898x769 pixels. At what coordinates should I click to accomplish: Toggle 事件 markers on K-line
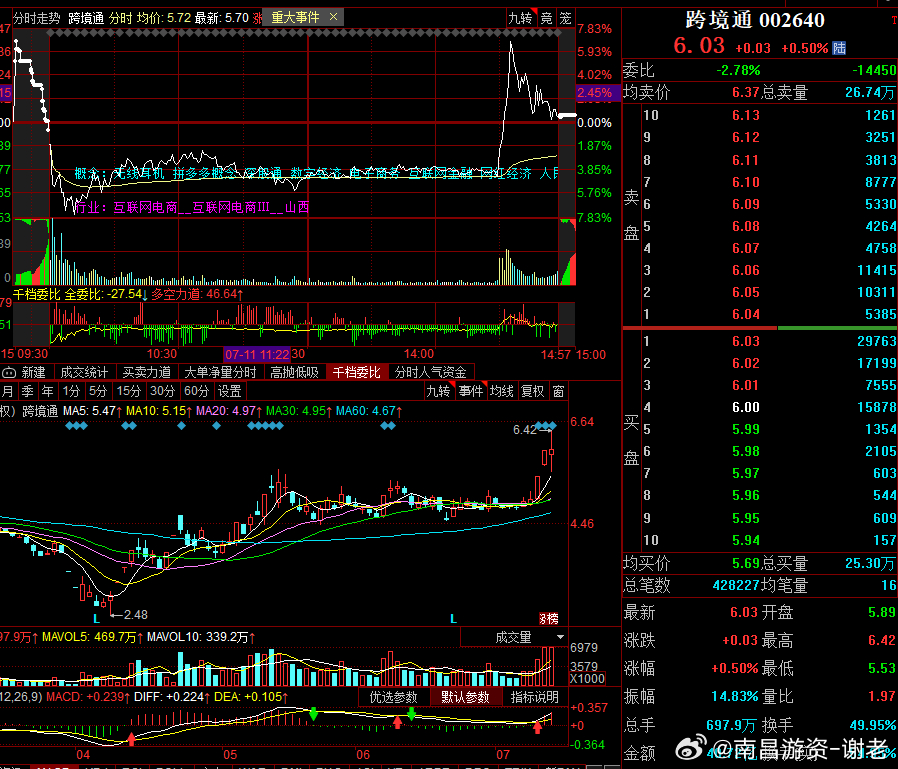point(471,391)
